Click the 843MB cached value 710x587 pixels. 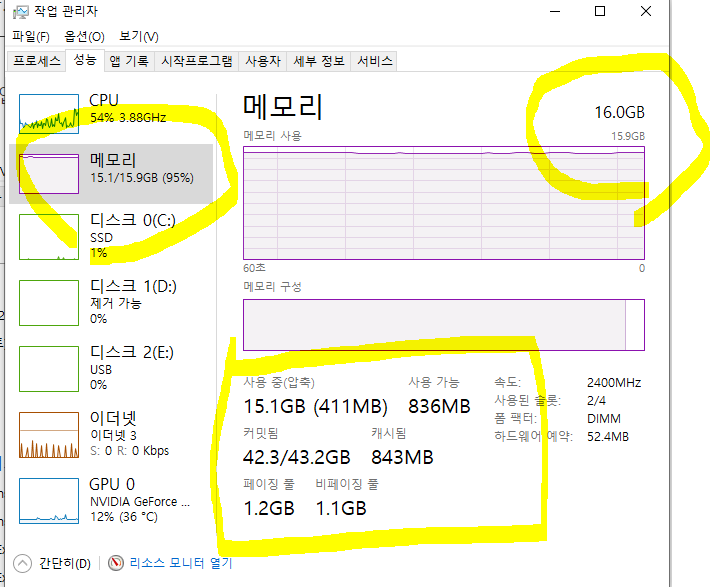[402, 457]
